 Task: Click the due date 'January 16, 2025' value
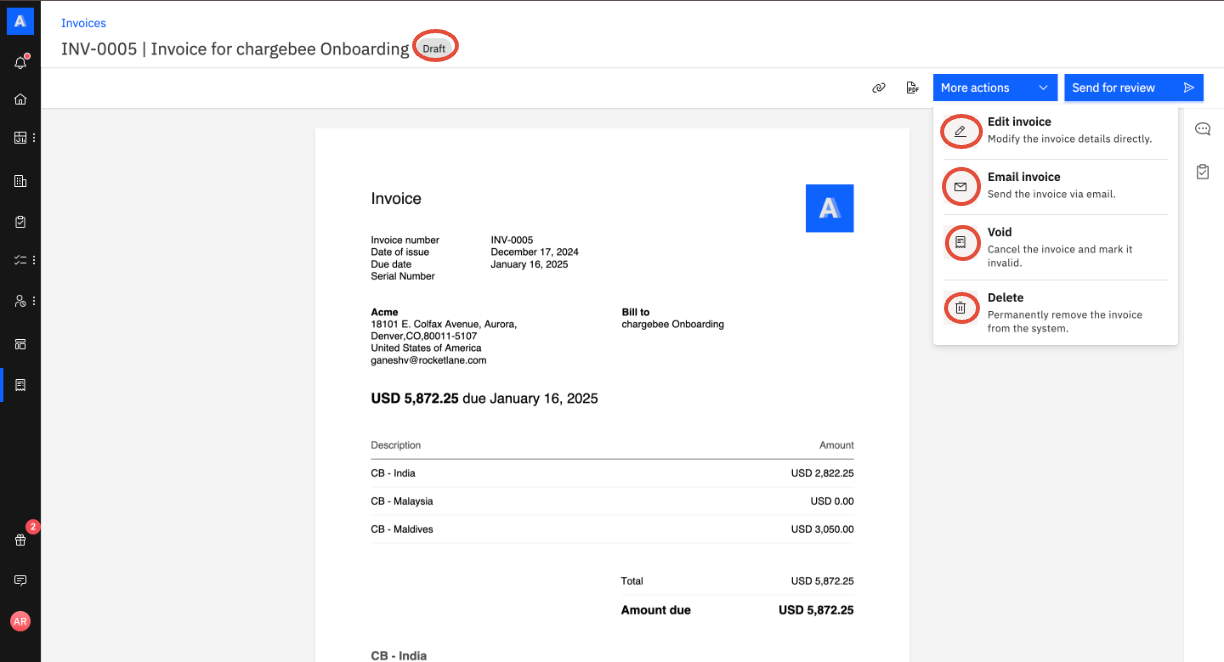pos(528,264)
